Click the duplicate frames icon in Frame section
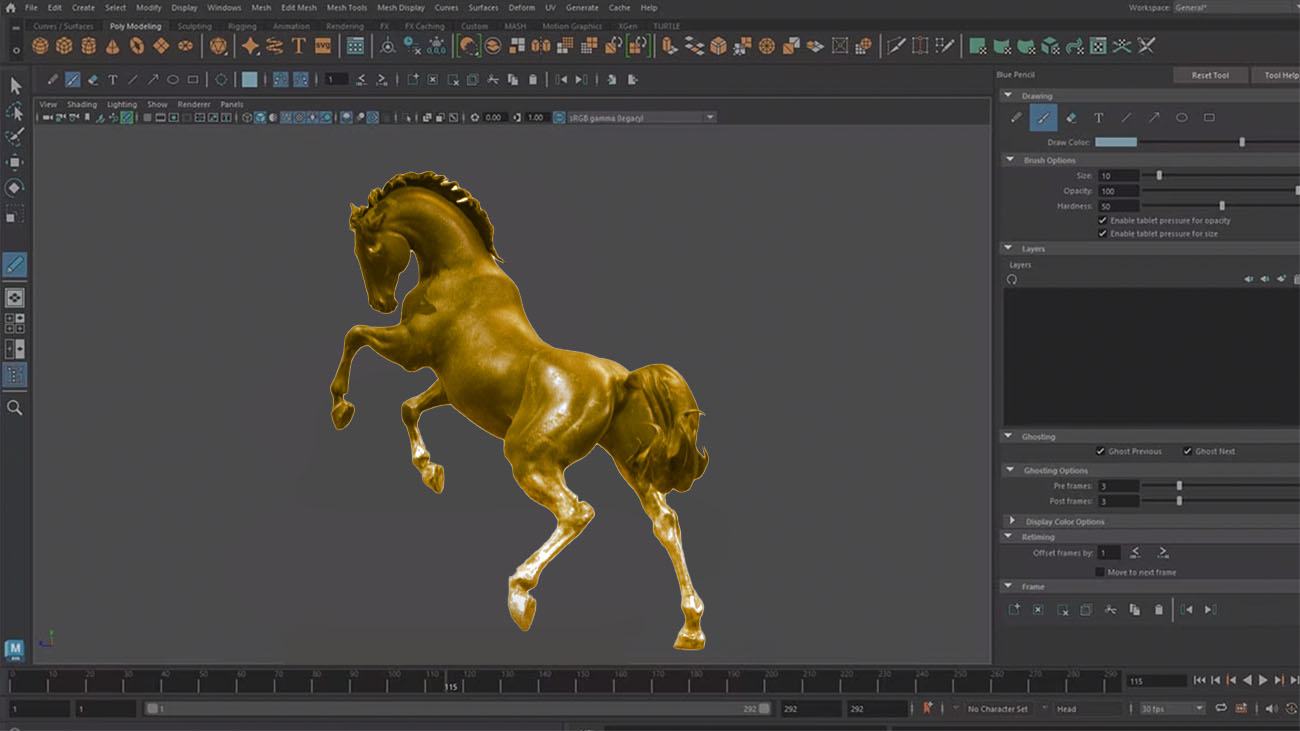 pyautogui.click(x=1134, y=609)
